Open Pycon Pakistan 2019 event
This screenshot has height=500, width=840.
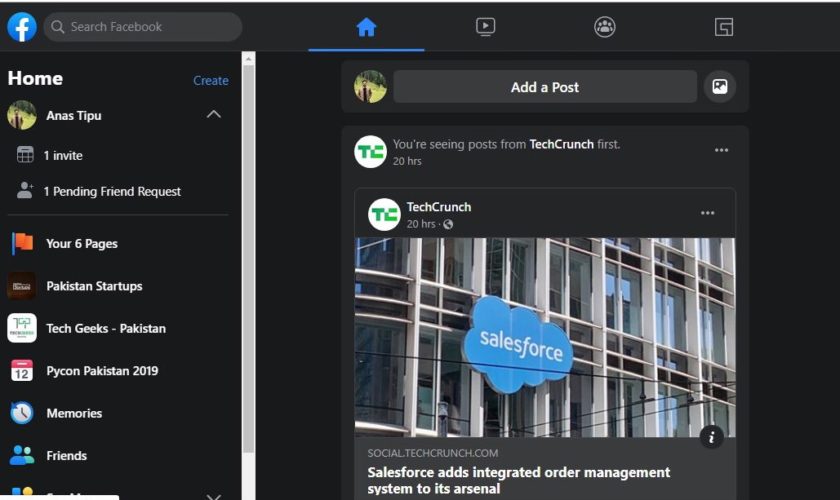(x=102, y=371)
